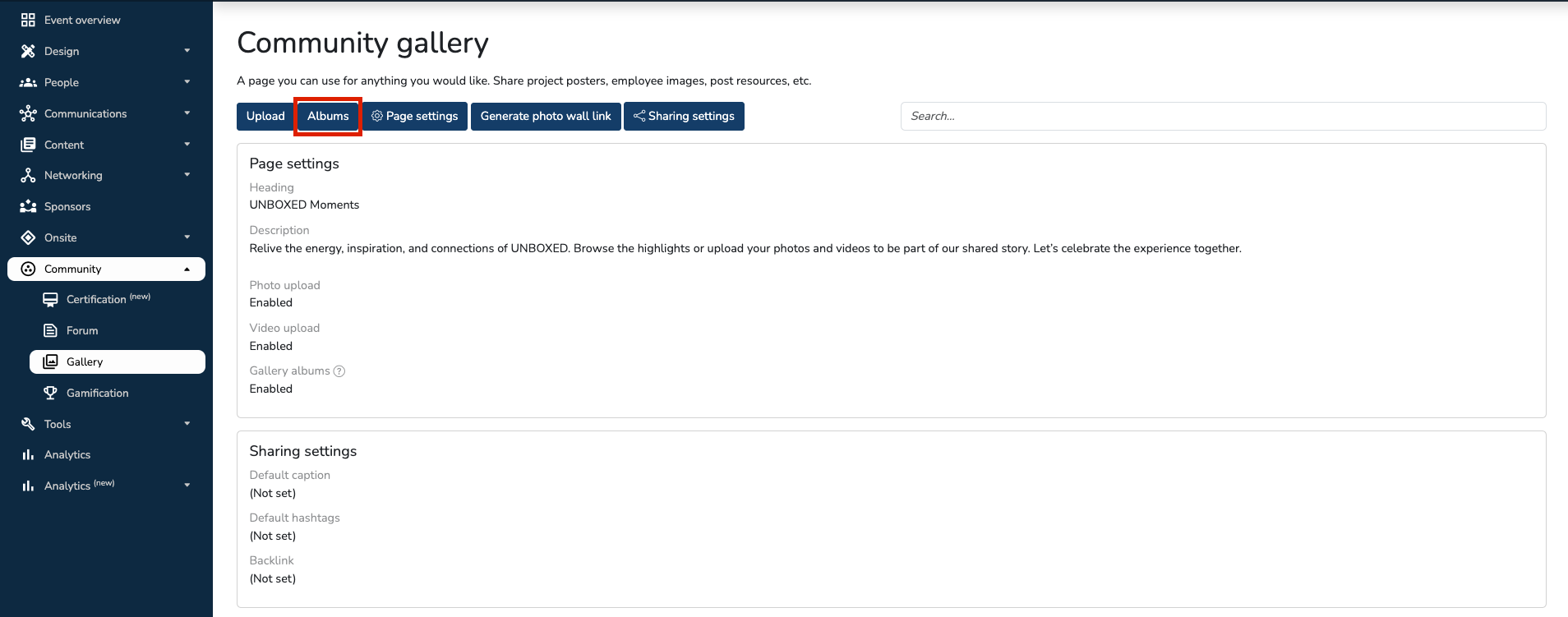Click the Gallery albums help icon
Viewport: 1568px width, 617px height.
[339, 371]
